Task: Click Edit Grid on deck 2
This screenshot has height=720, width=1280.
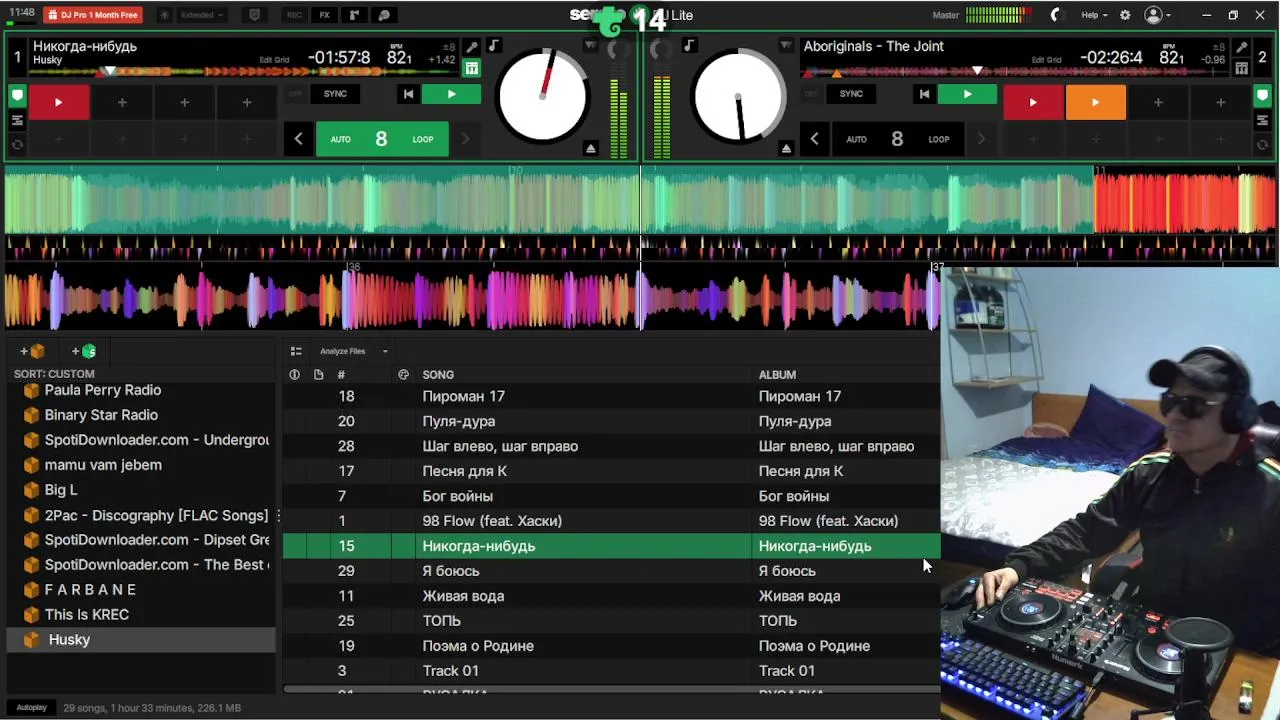Action: (x=1047, y=60)
